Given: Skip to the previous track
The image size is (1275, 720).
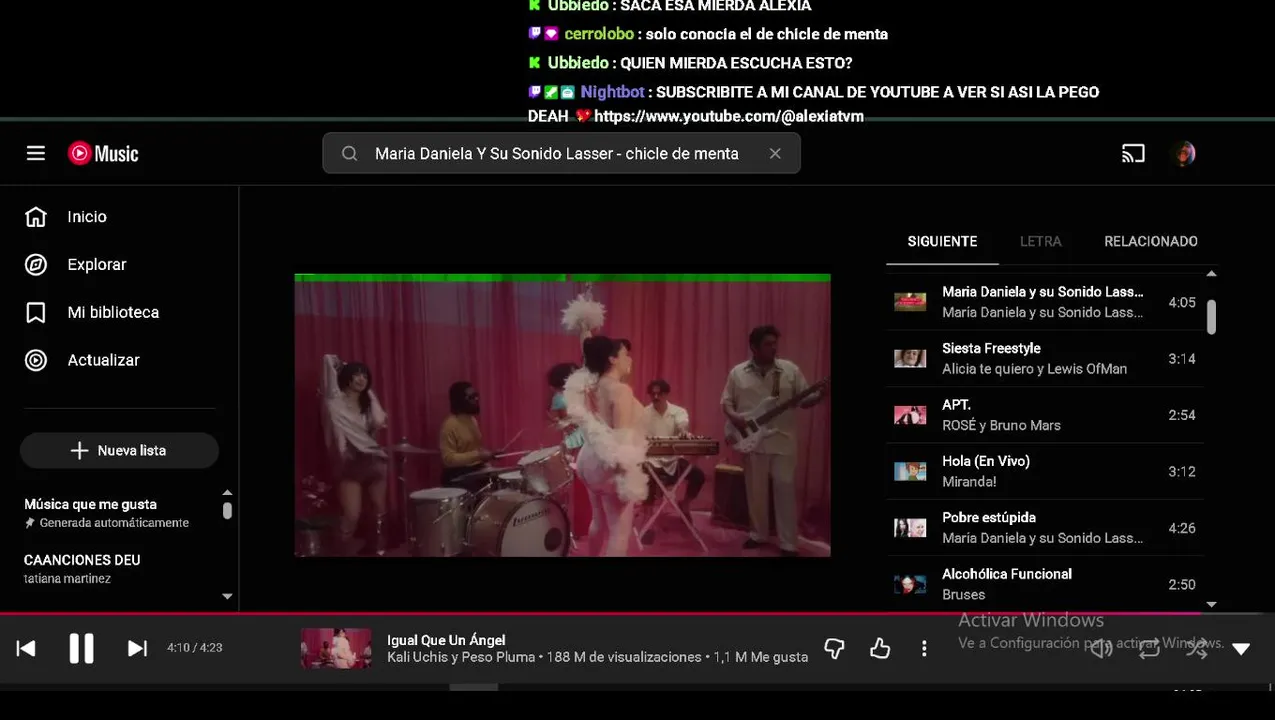Looking at the screenshot, I should [x=26, y=649].
